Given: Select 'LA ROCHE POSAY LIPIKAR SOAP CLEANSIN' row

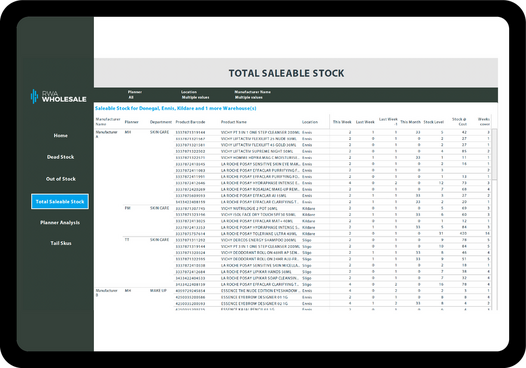Looking at the screenshot, I should (x=332, y=278).
